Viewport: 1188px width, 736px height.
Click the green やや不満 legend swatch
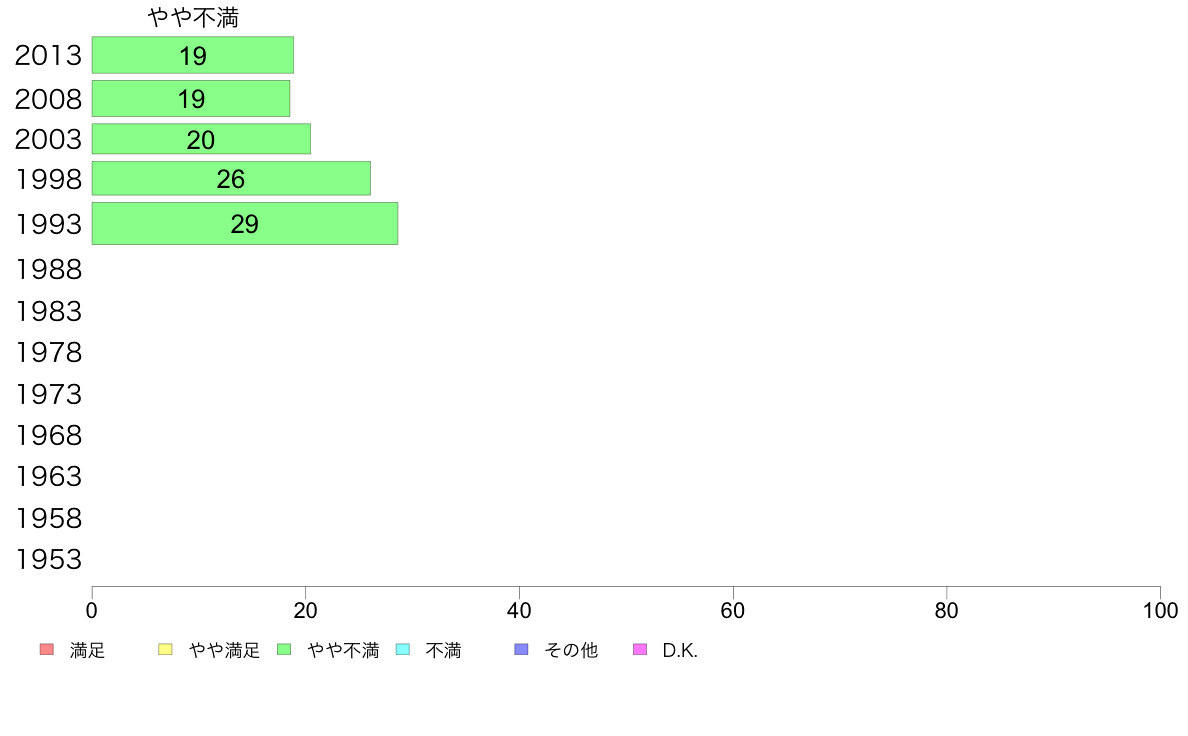[284, 650]
